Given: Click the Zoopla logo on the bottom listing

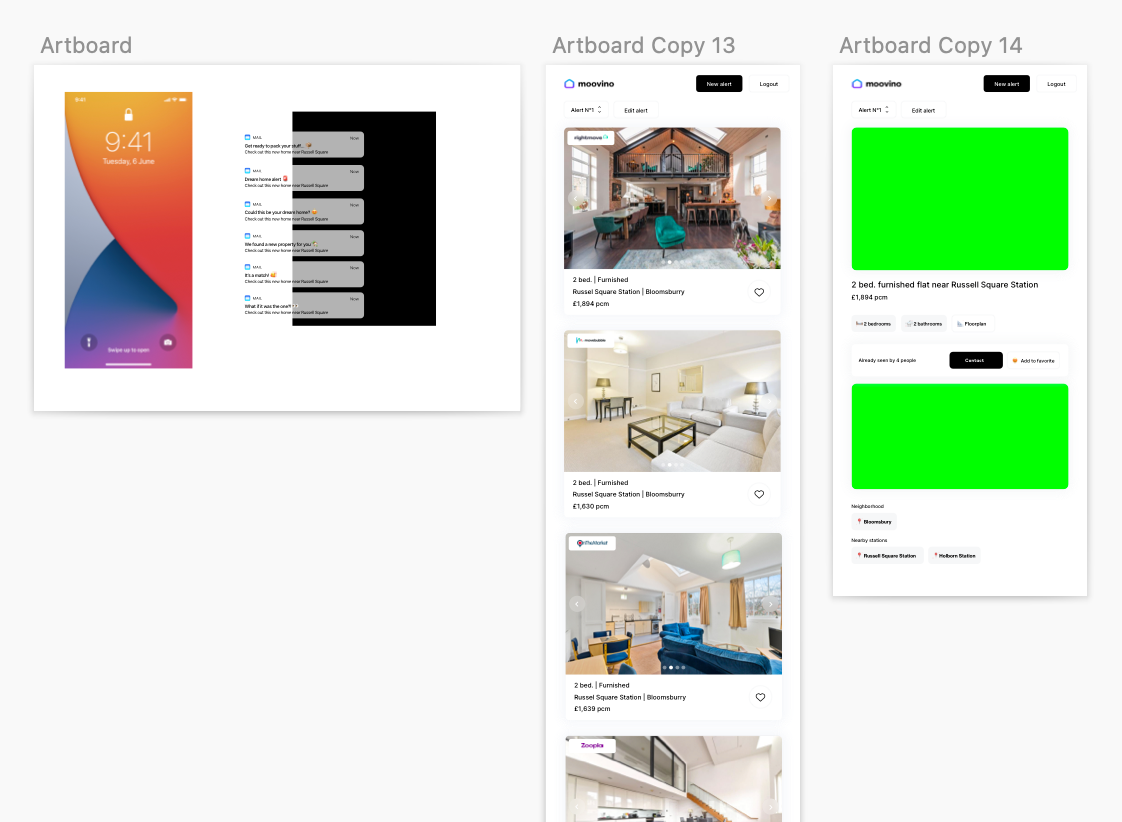Looking at the screenshot, I should 592,747.
